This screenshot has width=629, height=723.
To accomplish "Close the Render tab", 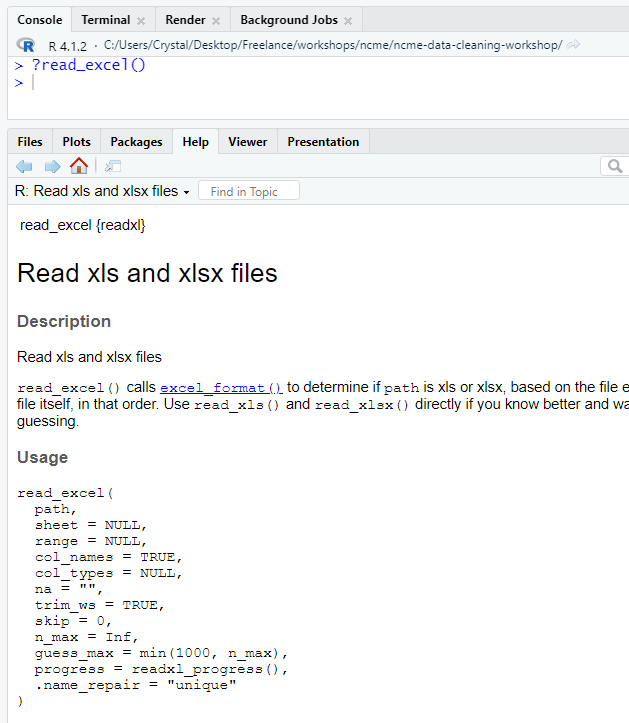I will click(x=216, y=21).
